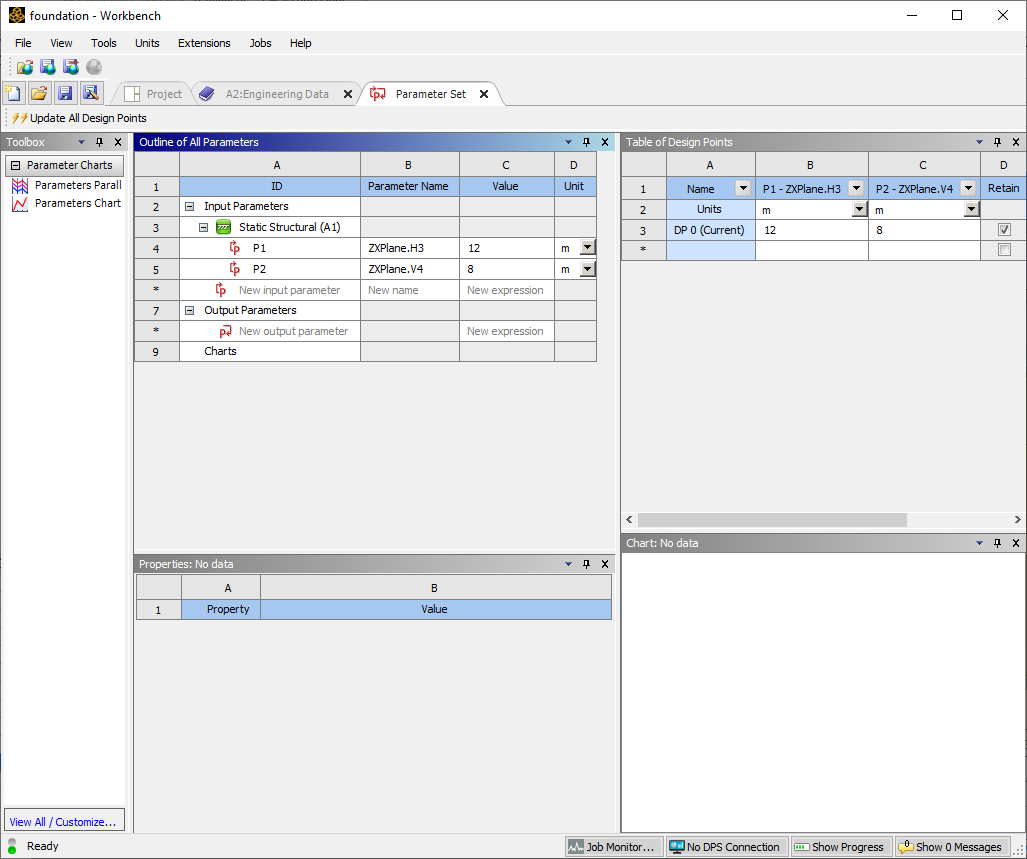
Task: Open units dropdown for P2 design point column
Action: (971, 210)
